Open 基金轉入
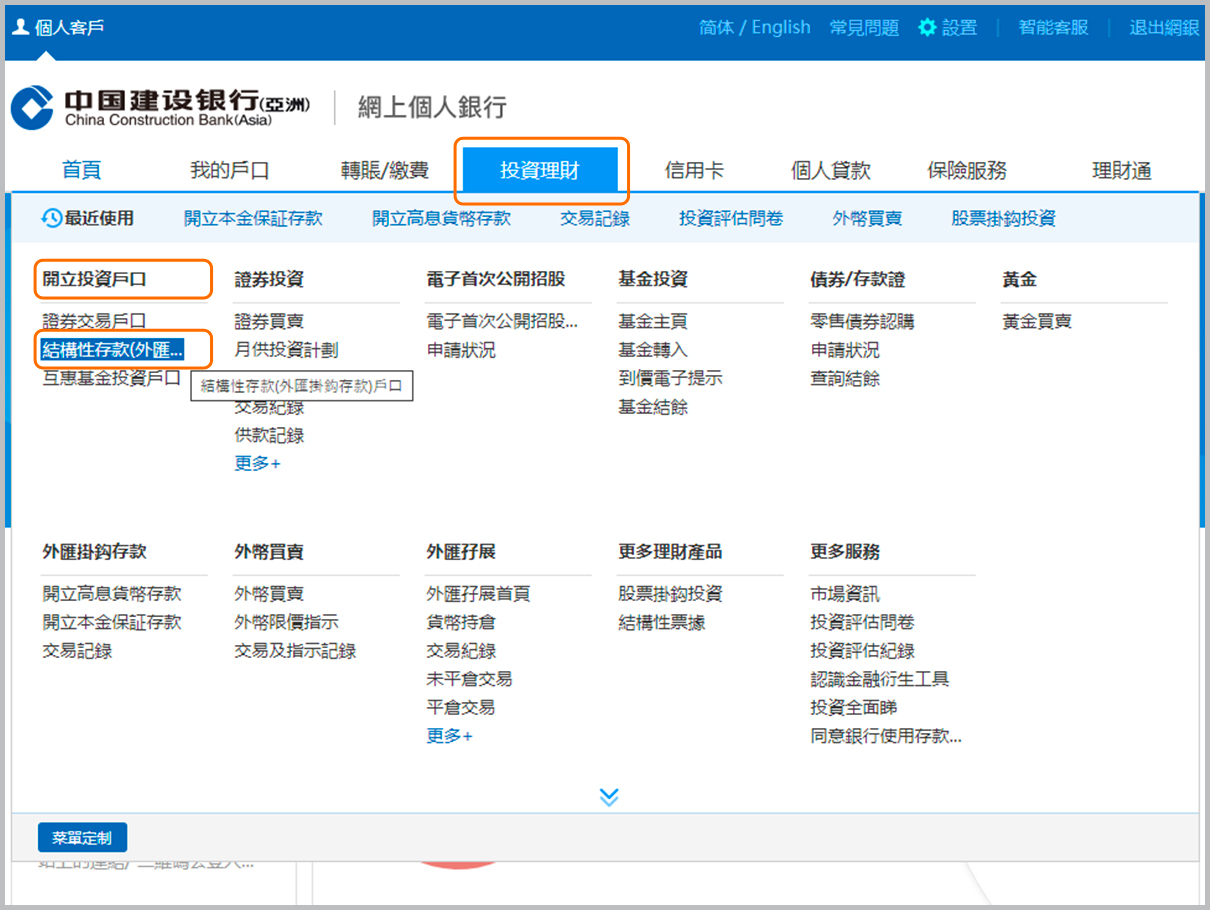This screenshot has width=1210, height=910. 653,350
